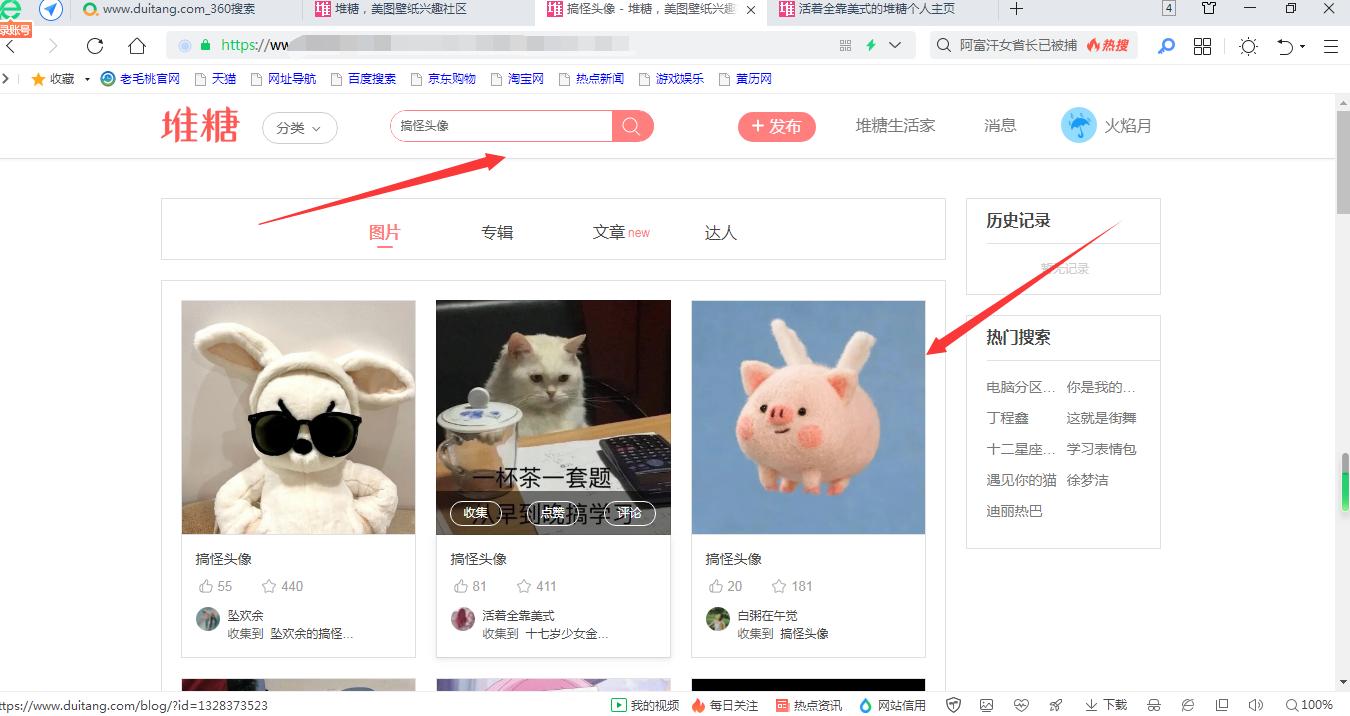
Task: Click the 消息 messages item
Action: tap(999, 124)
